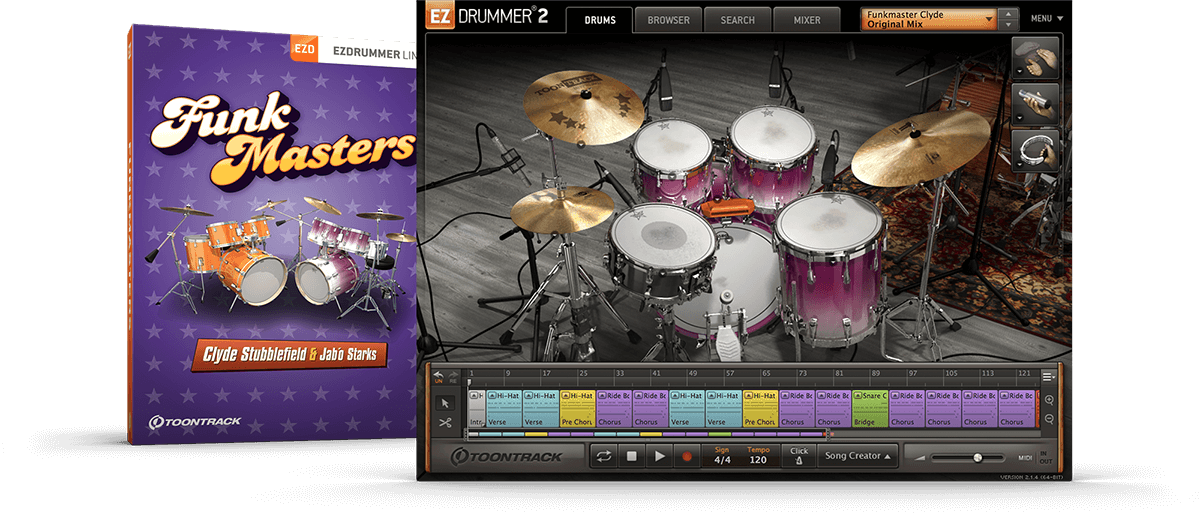Open the Bridge block's Snare menu icon

858,397
